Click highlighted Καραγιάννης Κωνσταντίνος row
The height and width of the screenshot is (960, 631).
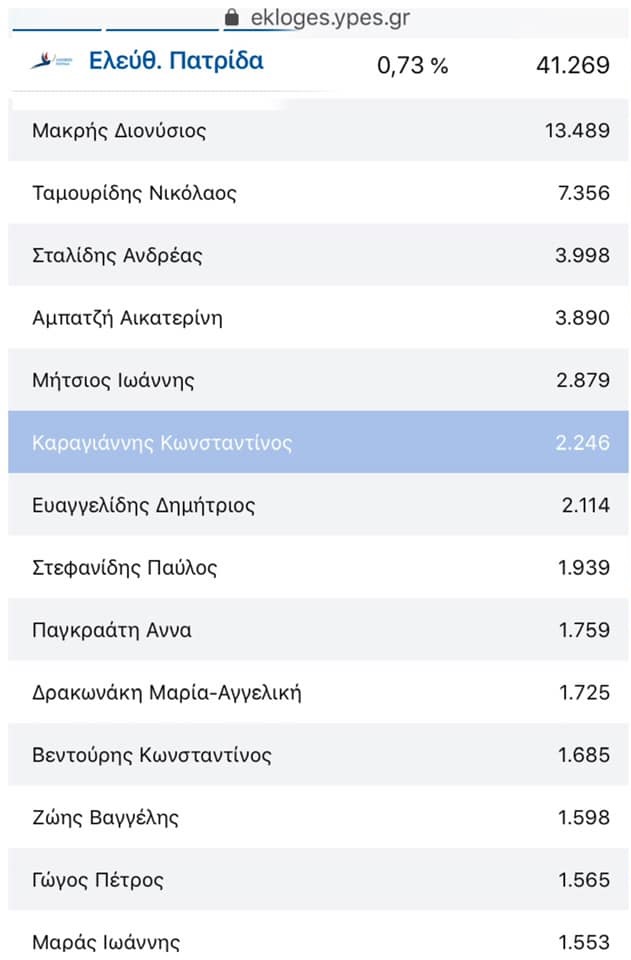pyautogui.click(x=318, y=443)
